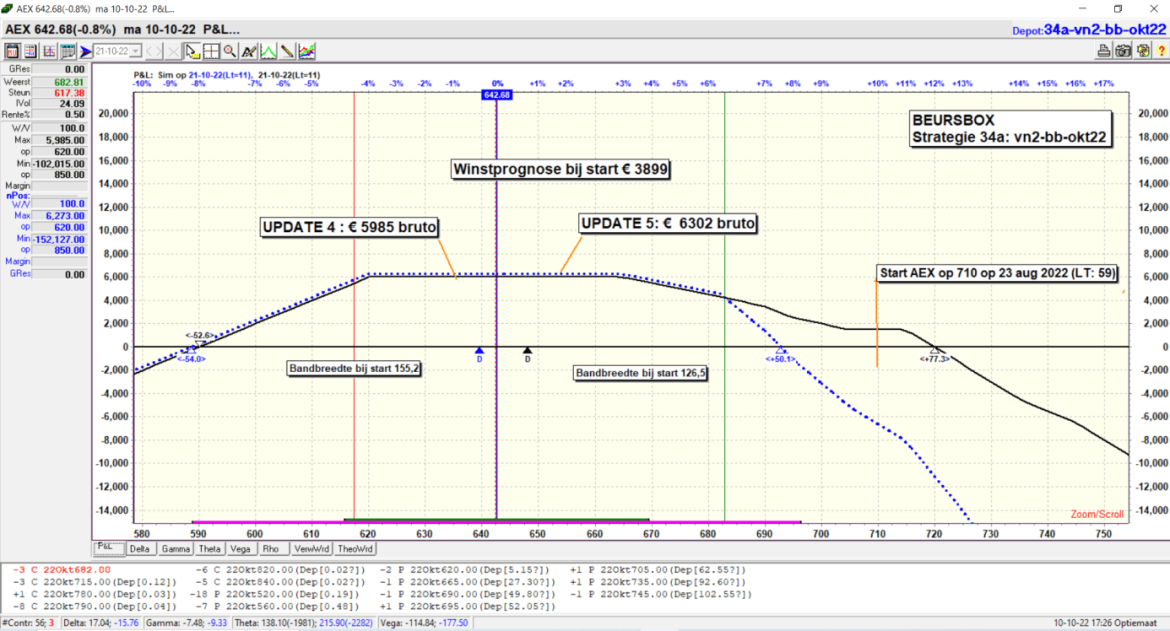Click the blue D marker on zero line

479,354
